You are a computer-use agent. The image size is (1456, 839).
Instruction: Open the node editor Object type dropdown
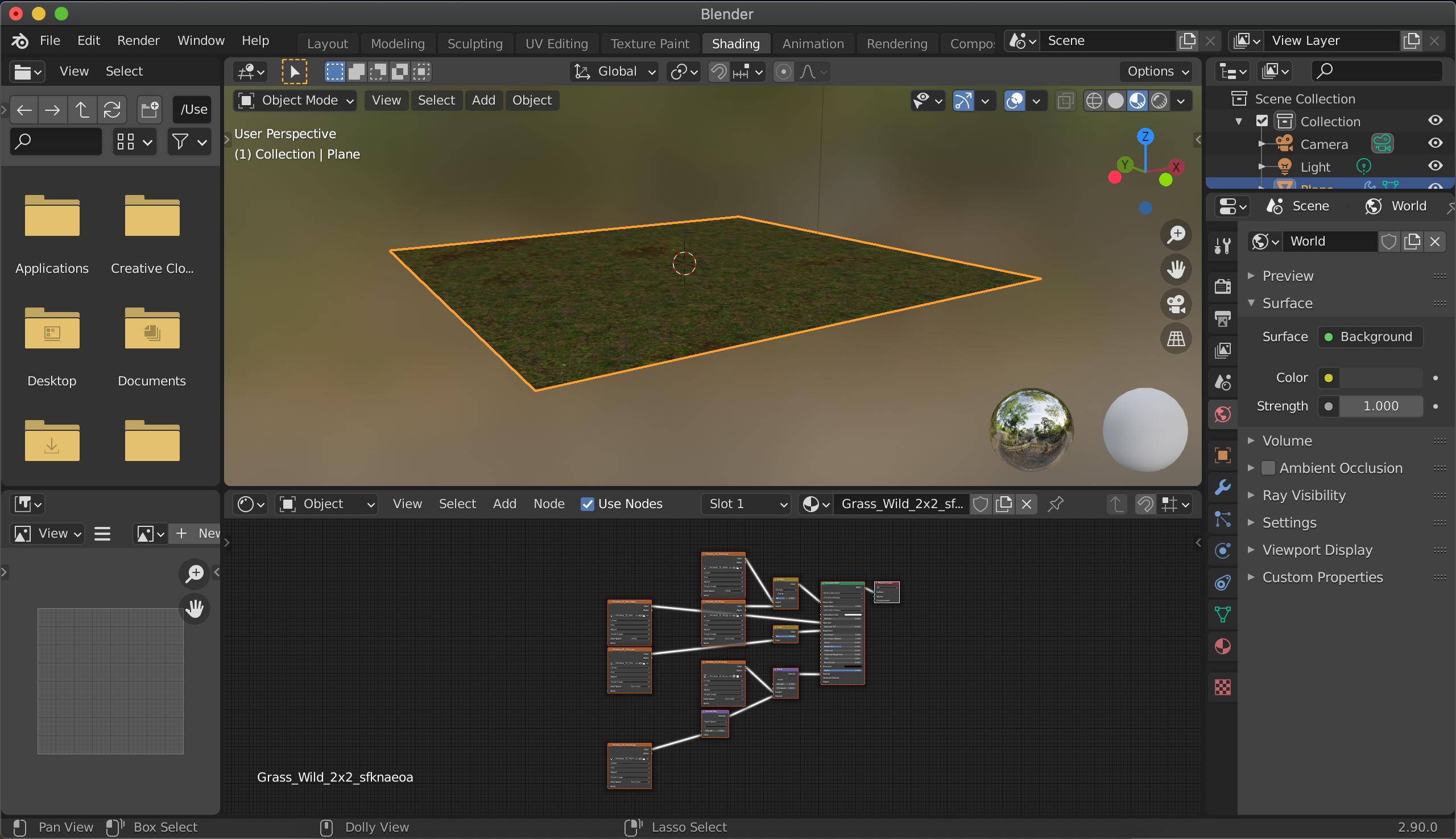coord(327,504)
